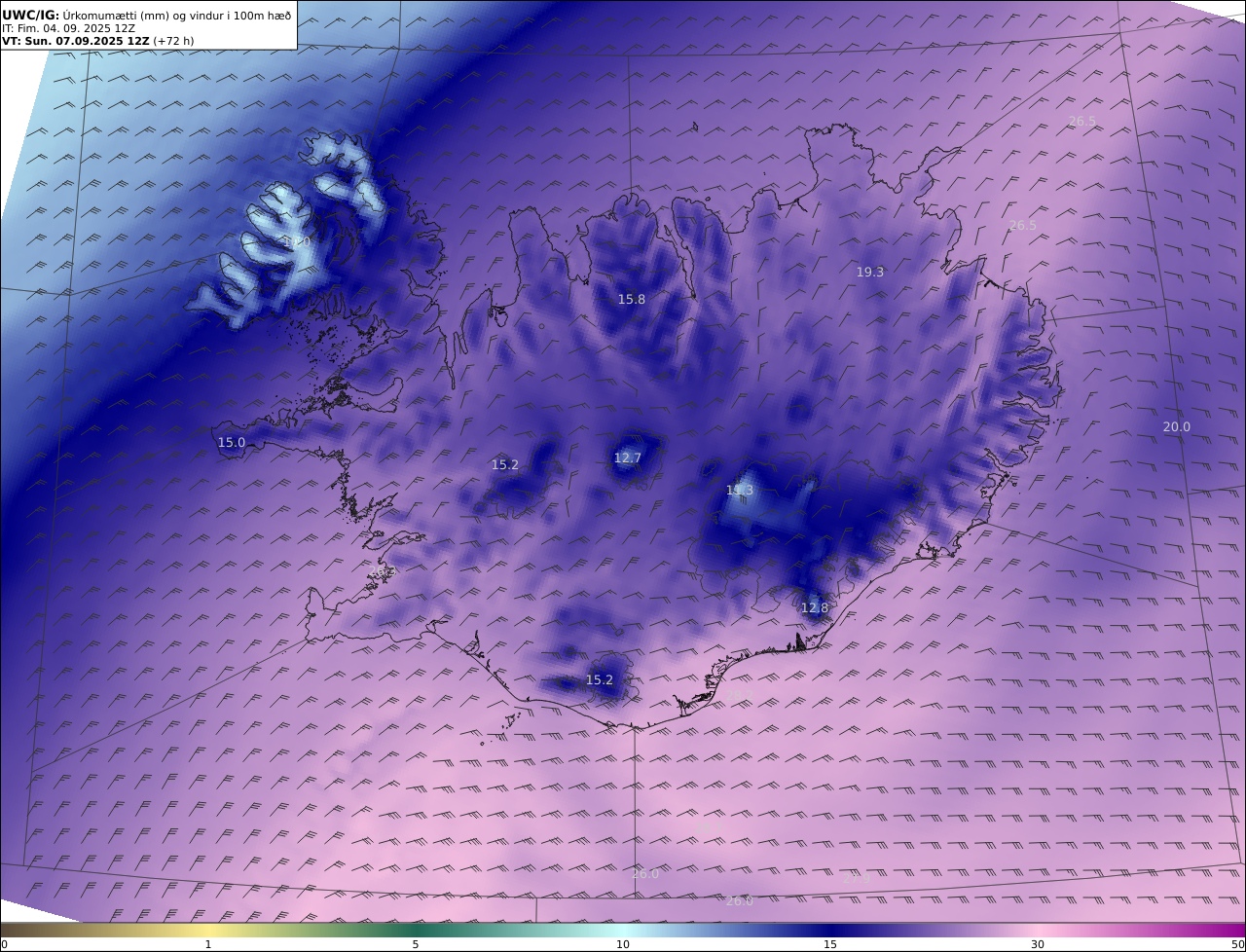The width and height of the screenshot is (1246, 952).
Task: Click the 12.8 value near the southeast coast
Action: (x=815, y=608)
